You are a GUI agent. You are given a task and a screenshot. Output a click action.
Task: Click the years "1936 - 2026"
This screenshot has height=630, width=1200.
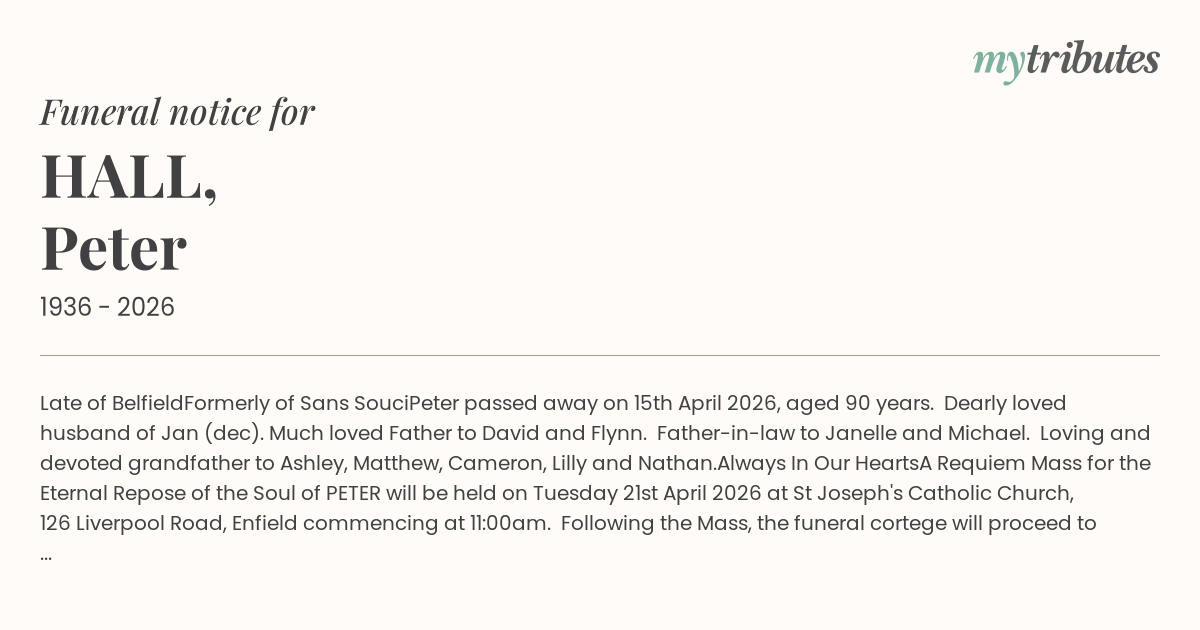pyautogui.click(x=107, y=308)
